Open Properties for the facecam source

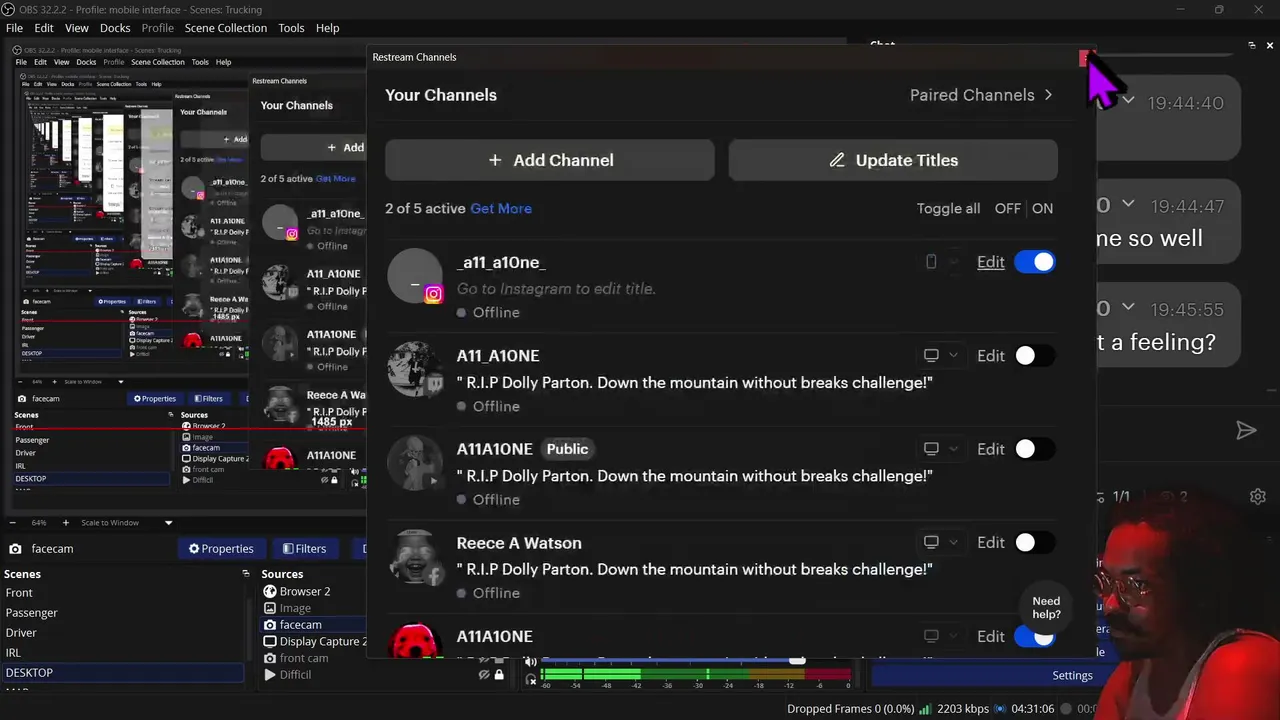coord(221,548)
